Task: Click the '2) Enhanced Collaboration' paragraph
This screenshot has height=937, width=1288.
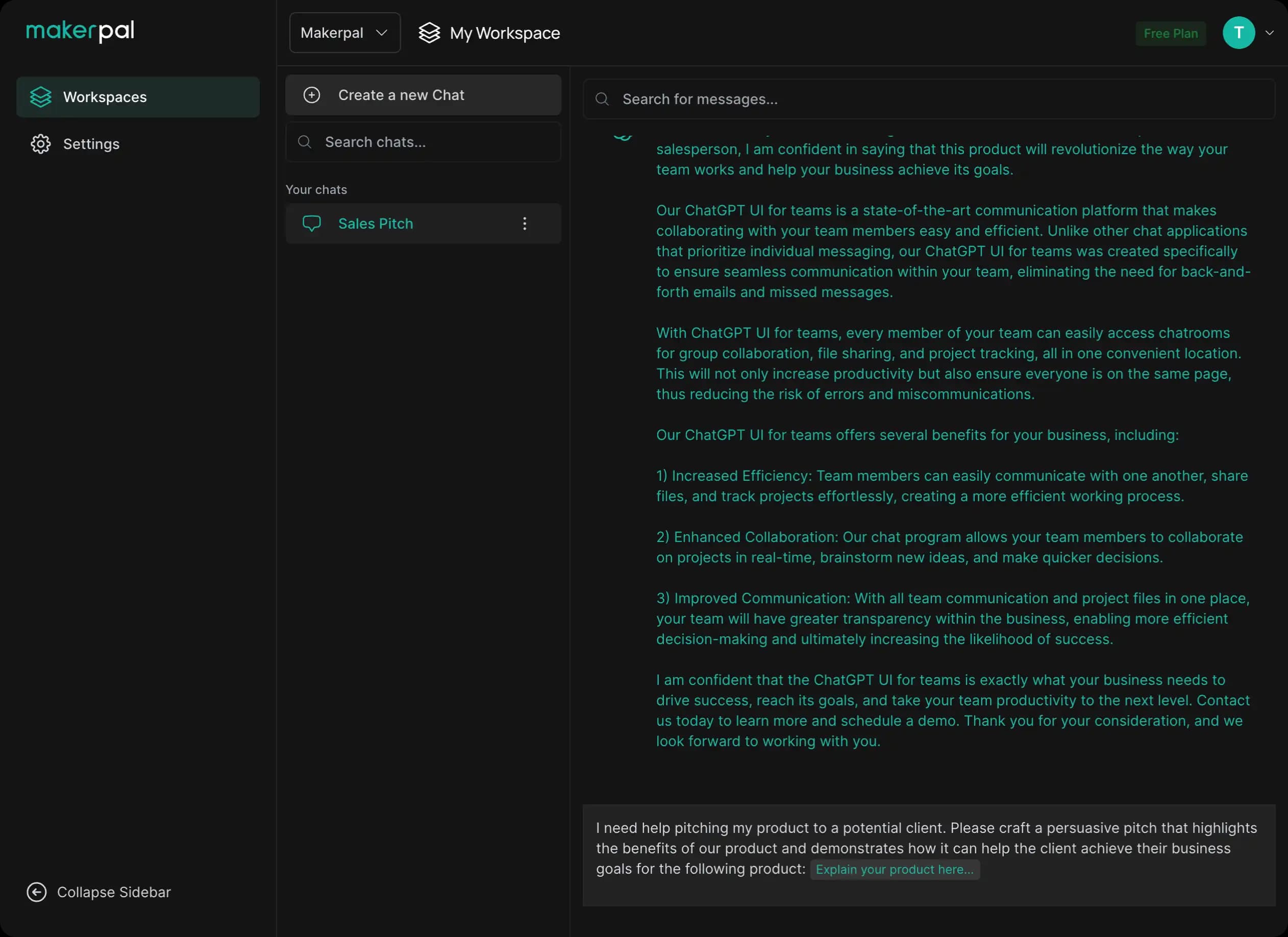Action: (950, 548)
